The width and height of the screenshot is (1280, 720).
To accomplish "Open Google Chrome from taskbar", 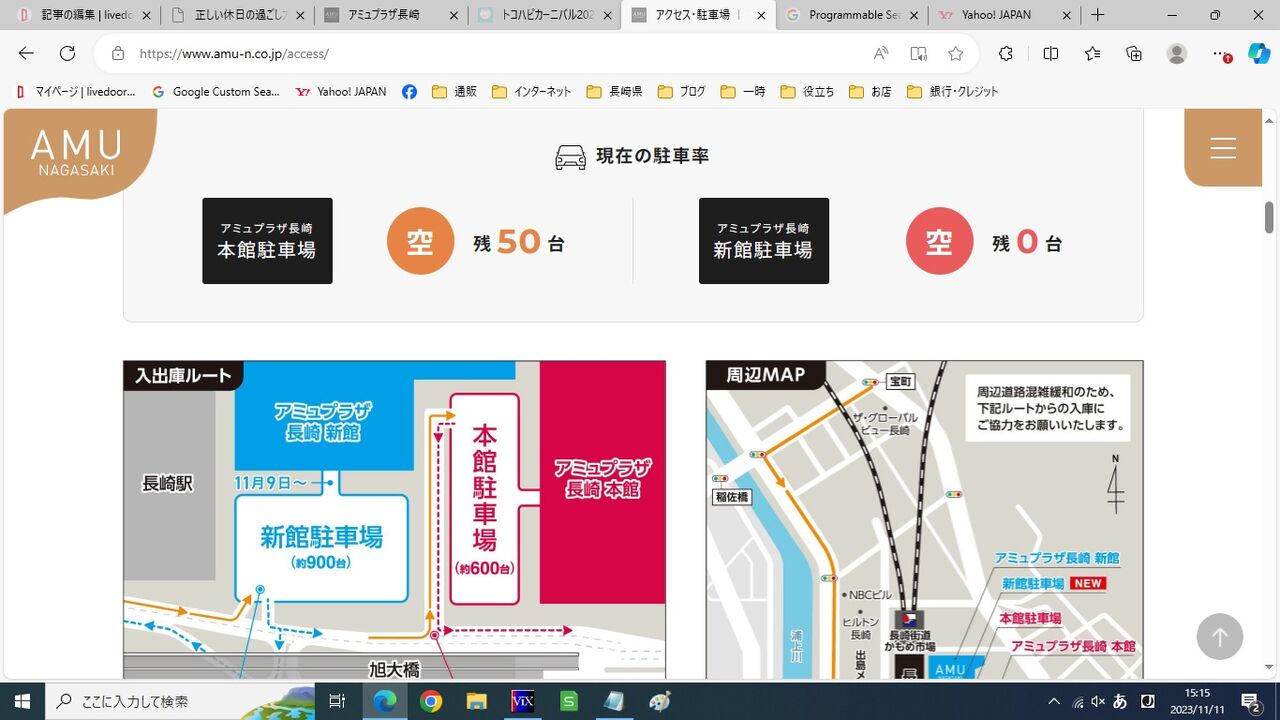I will click(431, 701).
